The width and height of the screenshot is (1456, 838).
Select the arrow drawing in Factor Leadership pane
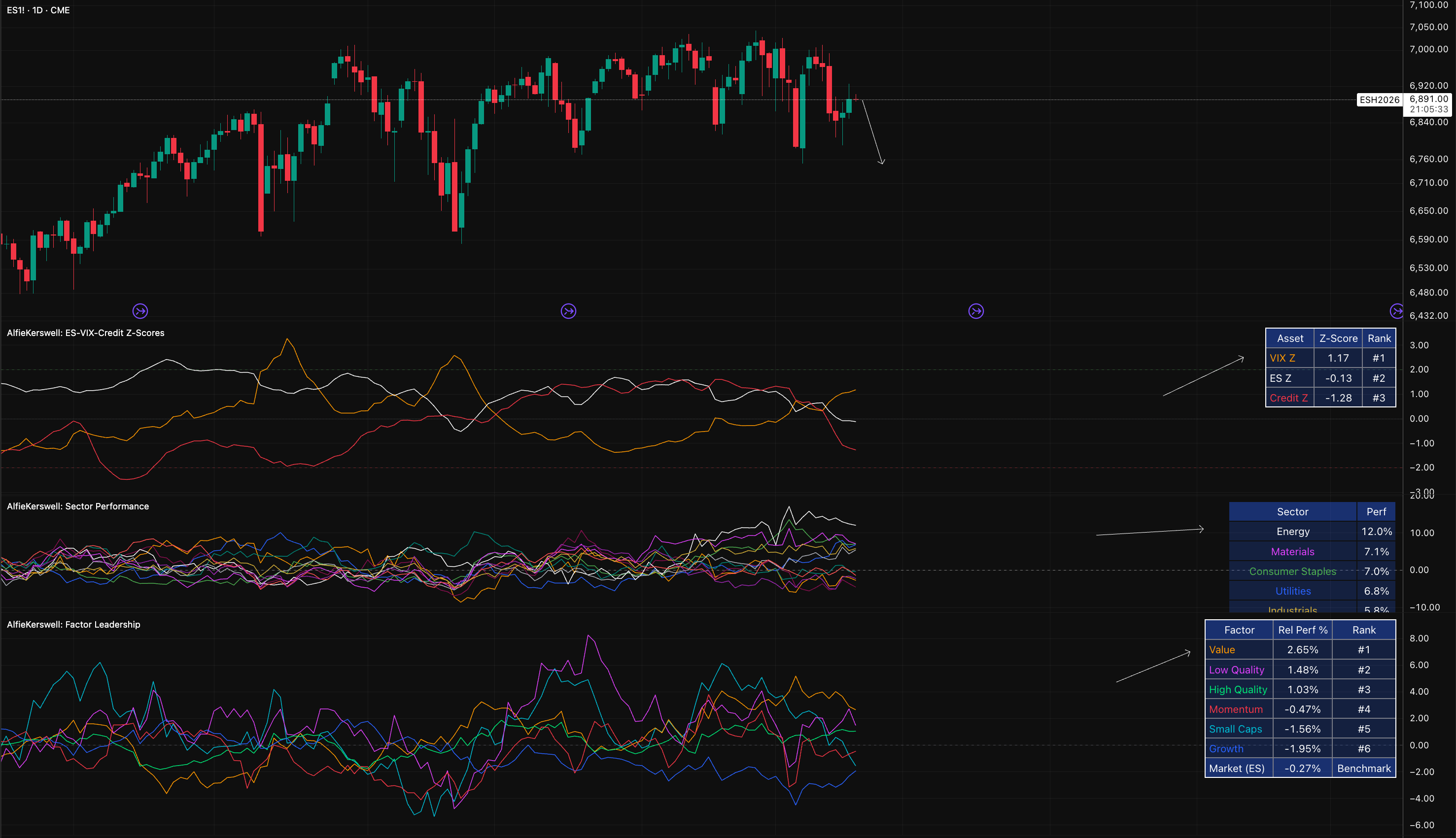[1153, 667]
